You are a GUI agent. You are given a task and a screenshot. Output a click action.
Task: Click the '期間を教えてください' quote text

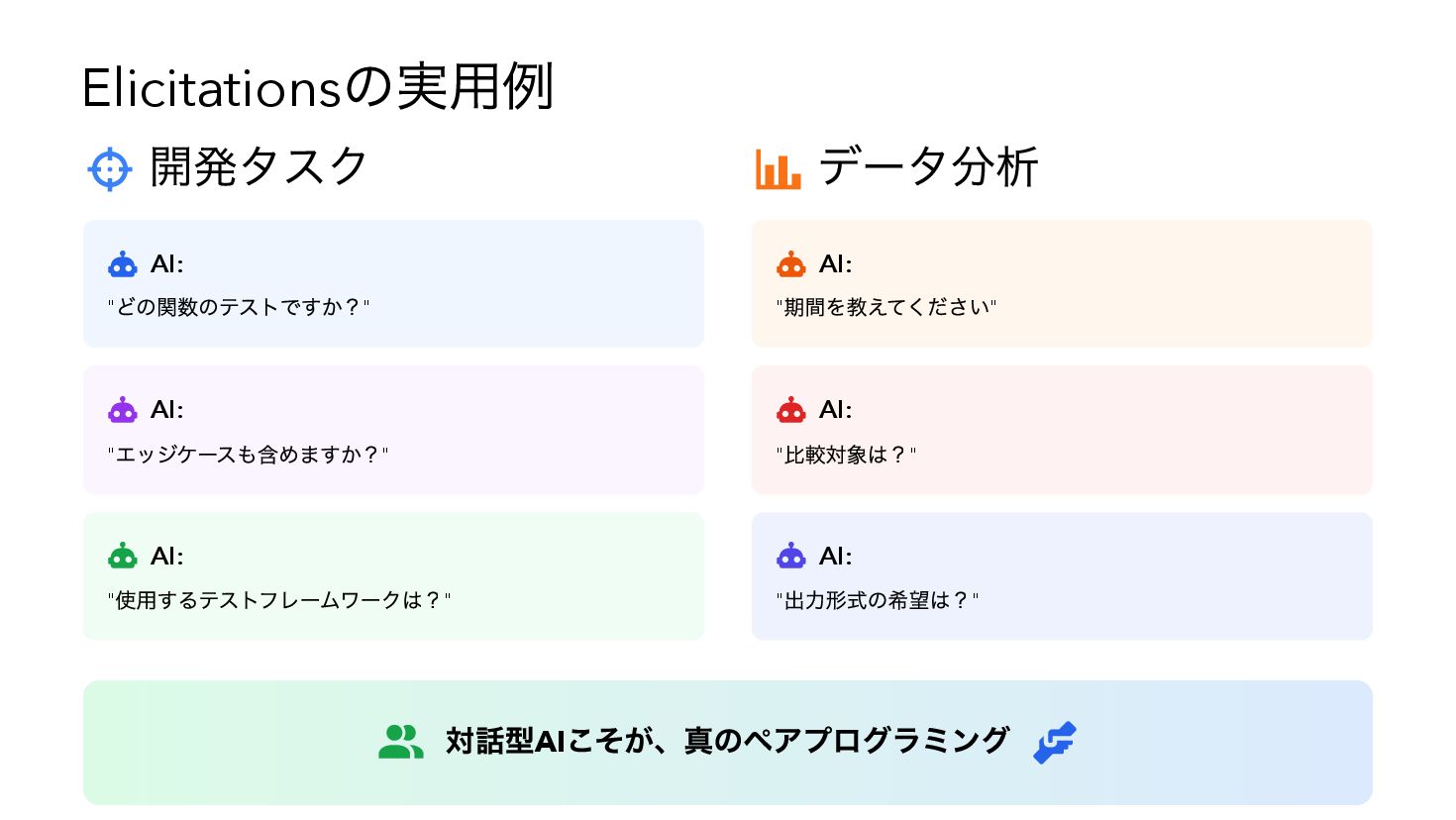click(886, 308)
